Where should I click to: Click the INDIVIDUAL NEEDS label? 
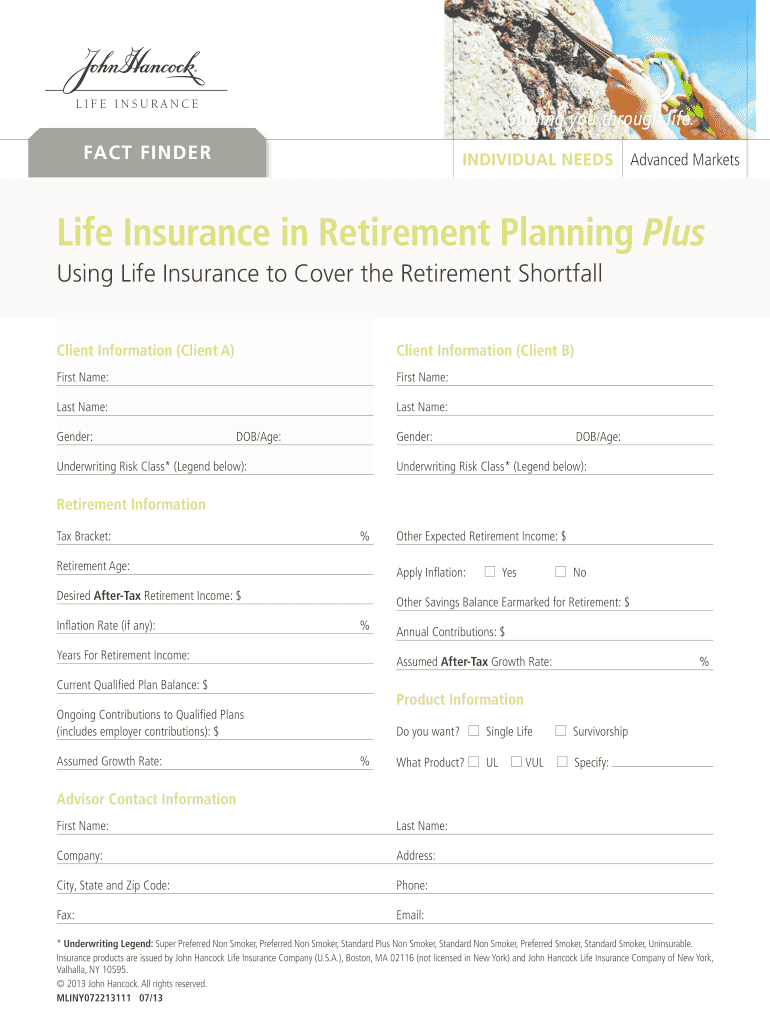click(537, 160)
